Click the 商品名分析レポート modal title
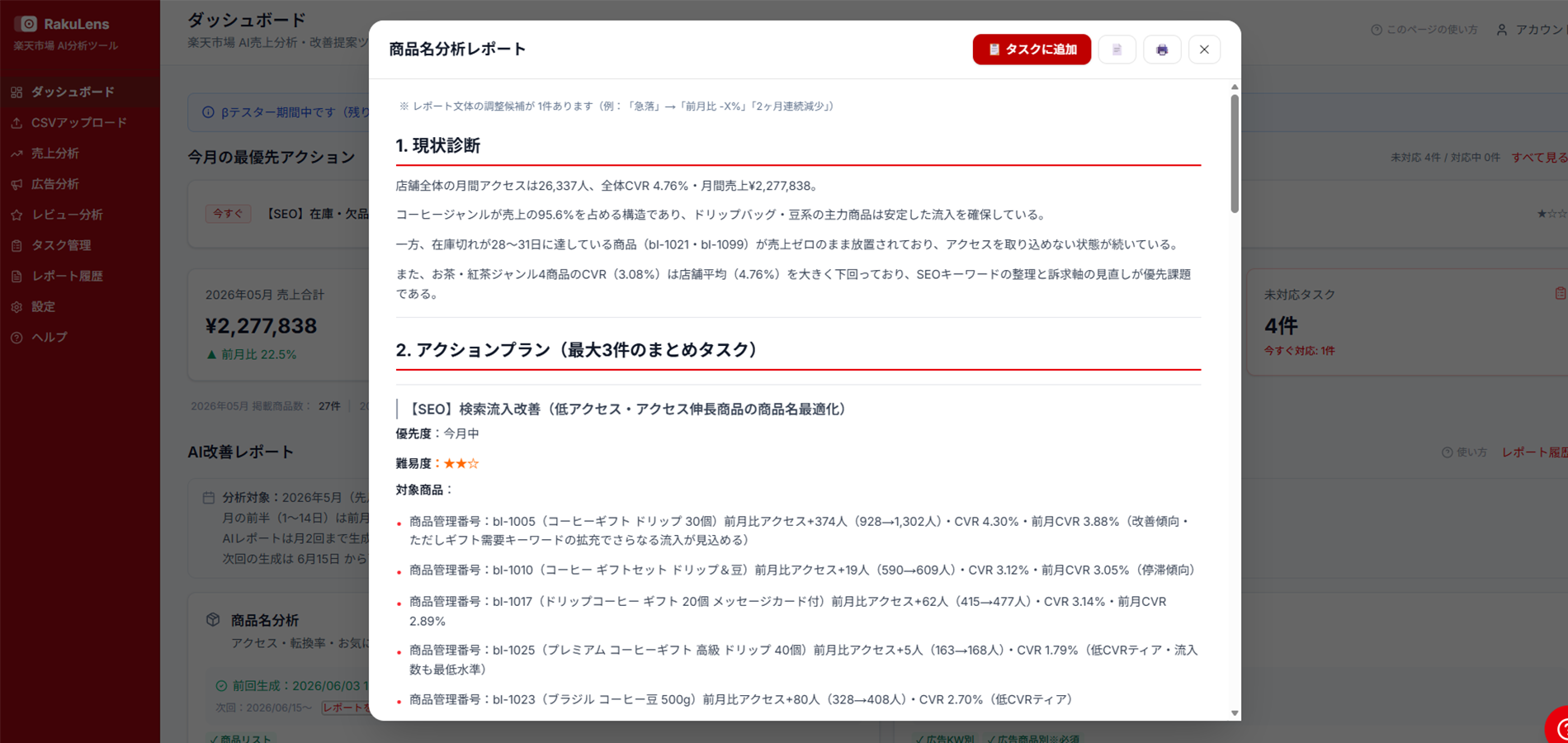 click(x=457, y=50)
